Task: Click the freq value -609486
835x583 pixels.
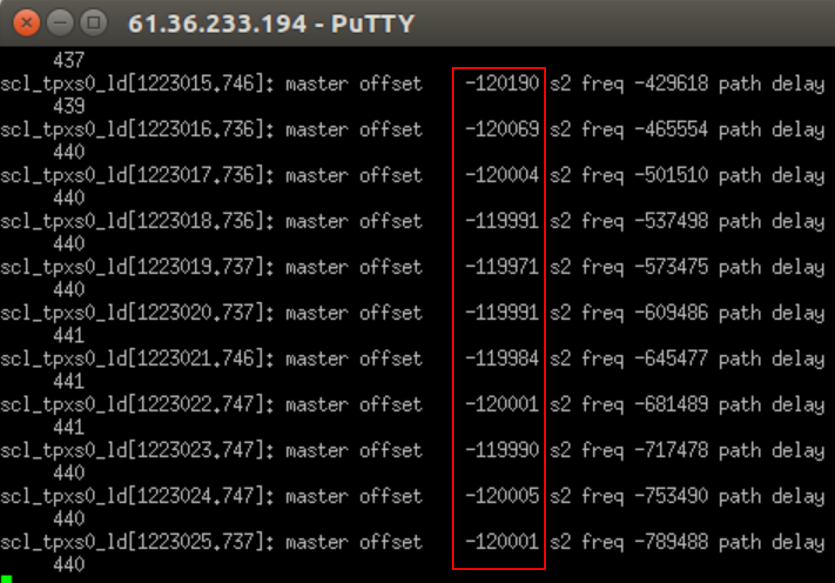Action: click(672, 313)
